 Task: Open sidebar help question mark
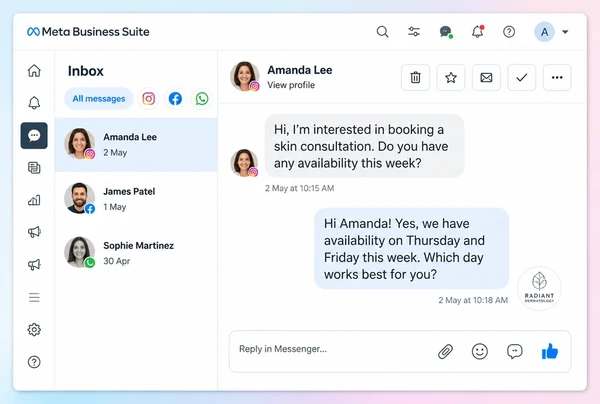34,362
